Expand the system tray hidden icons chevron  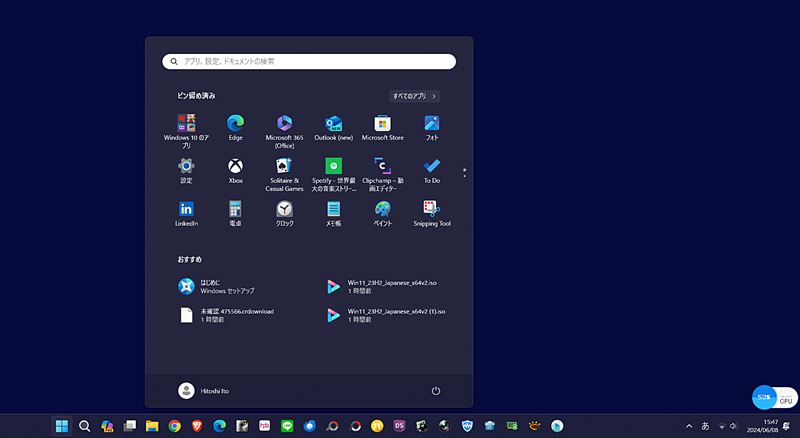(x=689, y=426)
